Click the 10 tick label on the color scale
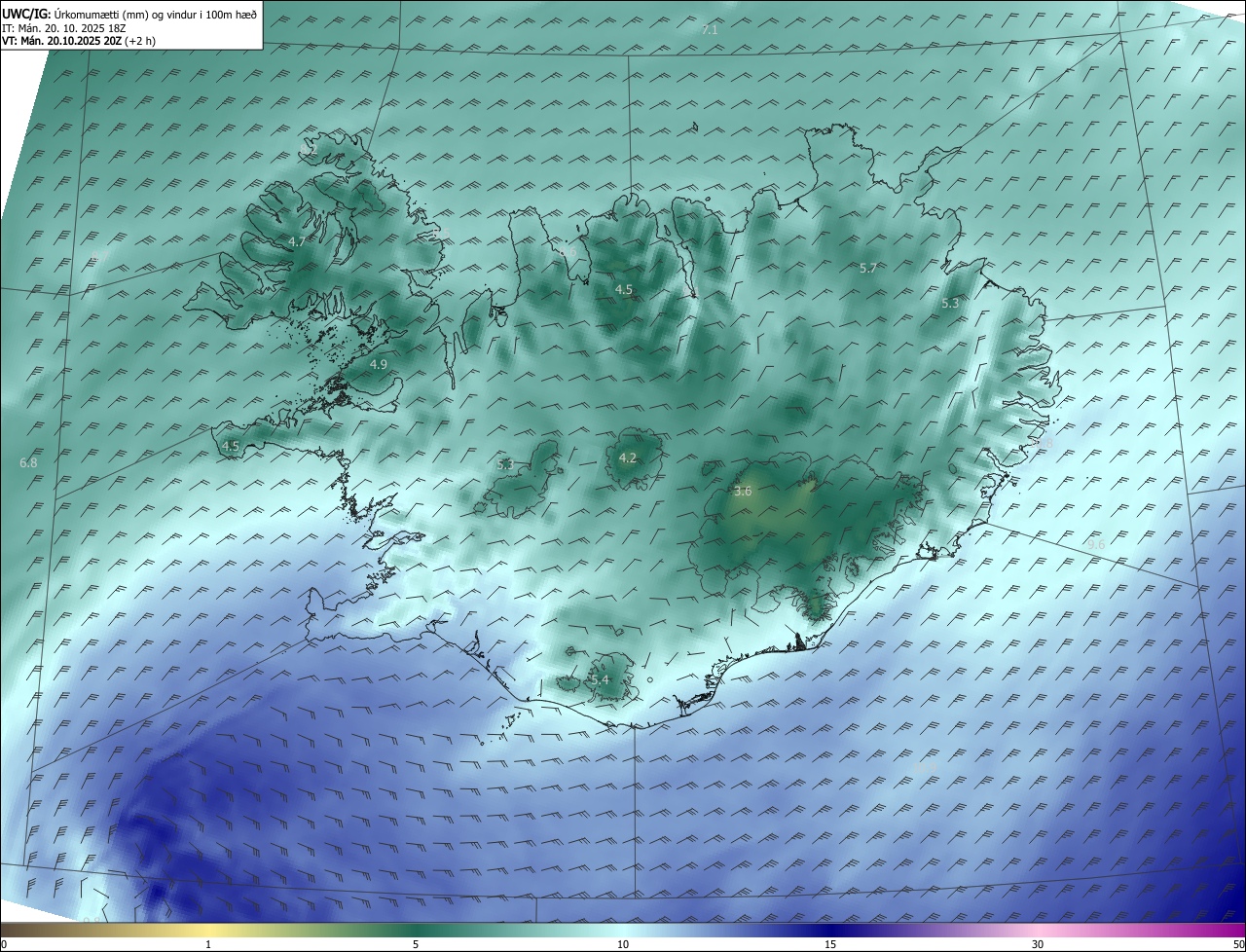 [x=623, y=944]
